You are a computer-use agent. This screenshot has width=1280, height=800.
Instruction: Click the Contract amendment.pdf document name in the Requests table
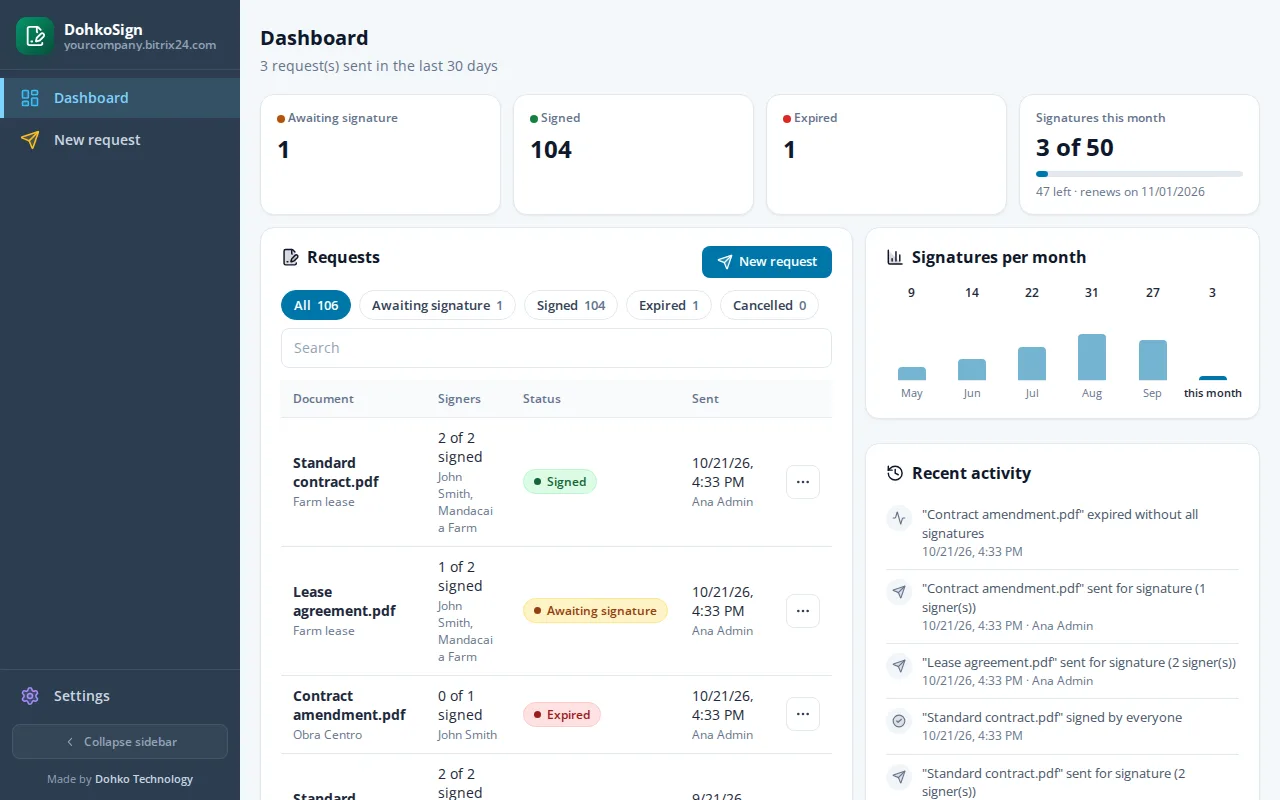pos(349,705)
